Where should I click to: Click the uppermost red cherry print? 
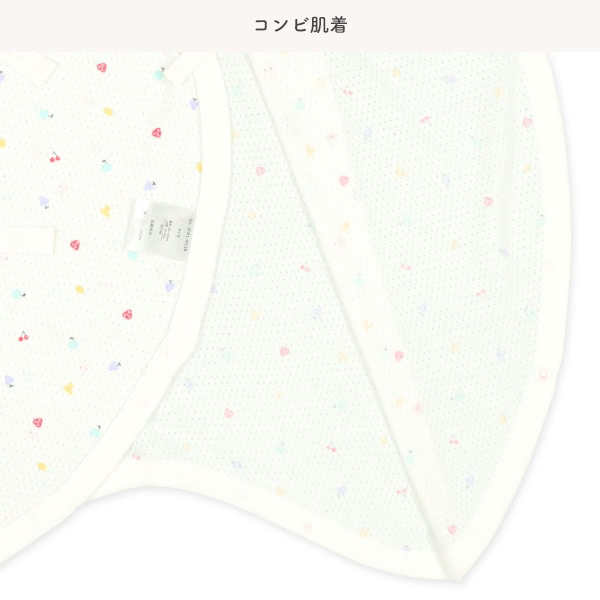[55, 157]
